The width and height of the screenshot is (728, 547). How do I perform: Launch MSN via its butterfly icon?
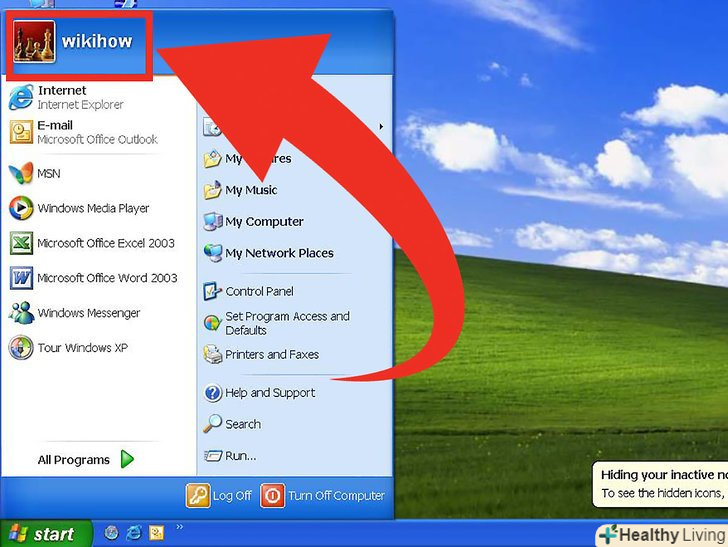point(21,173)
